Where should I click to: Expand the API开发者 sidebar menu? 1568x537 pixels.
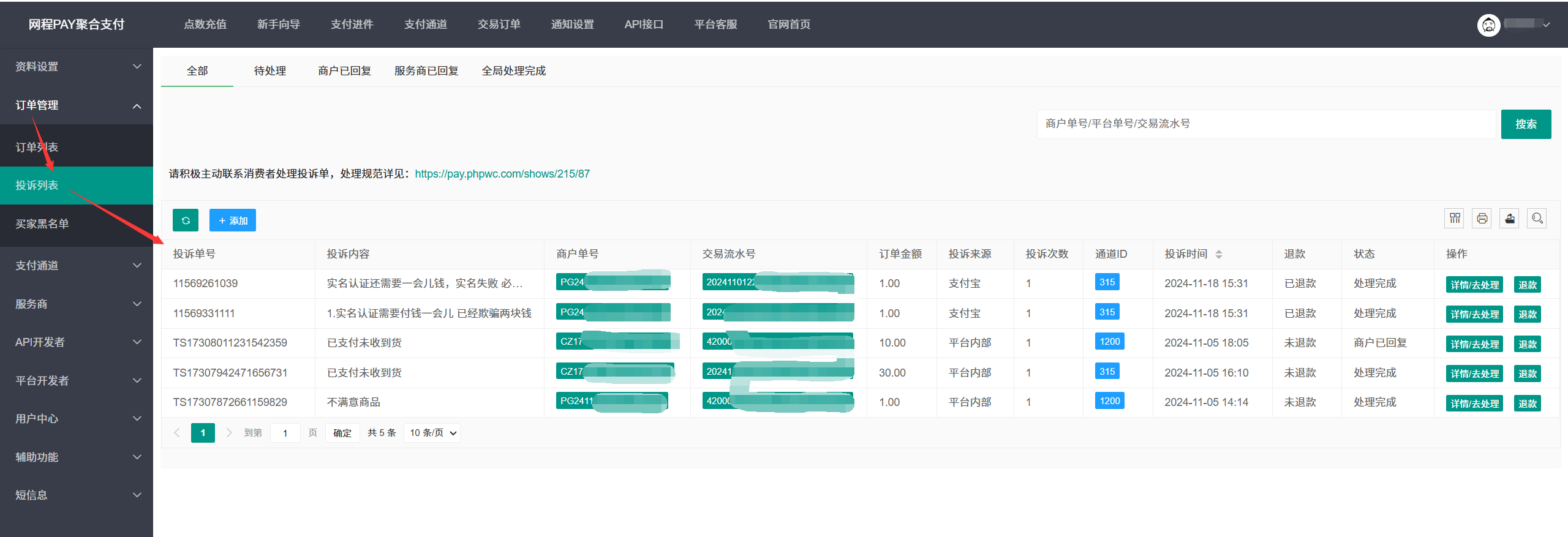pyautogui.click(x=77, y=342)
